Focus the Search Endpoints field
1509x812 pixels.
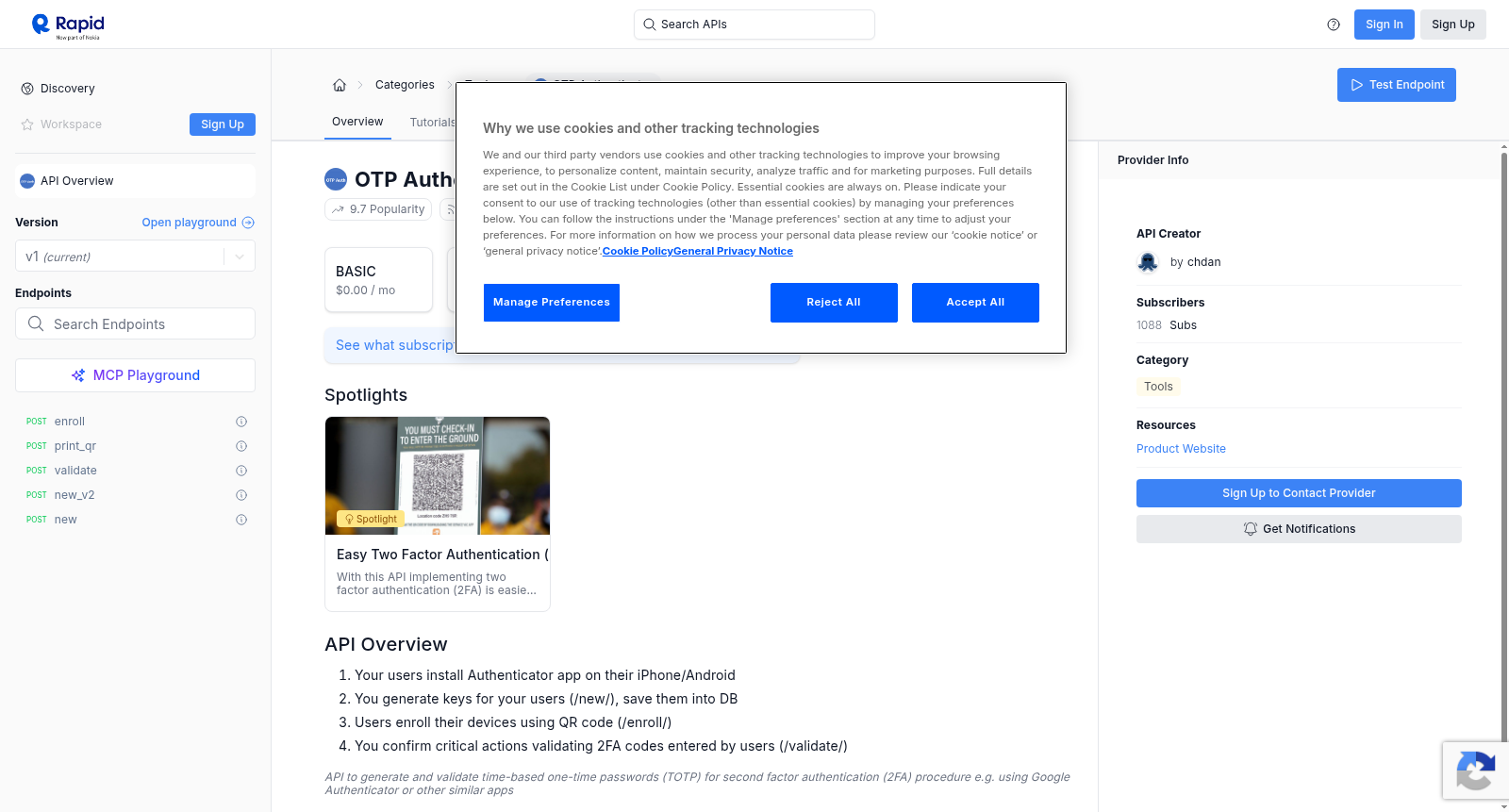pyautogui.click(x=135, y=323)
